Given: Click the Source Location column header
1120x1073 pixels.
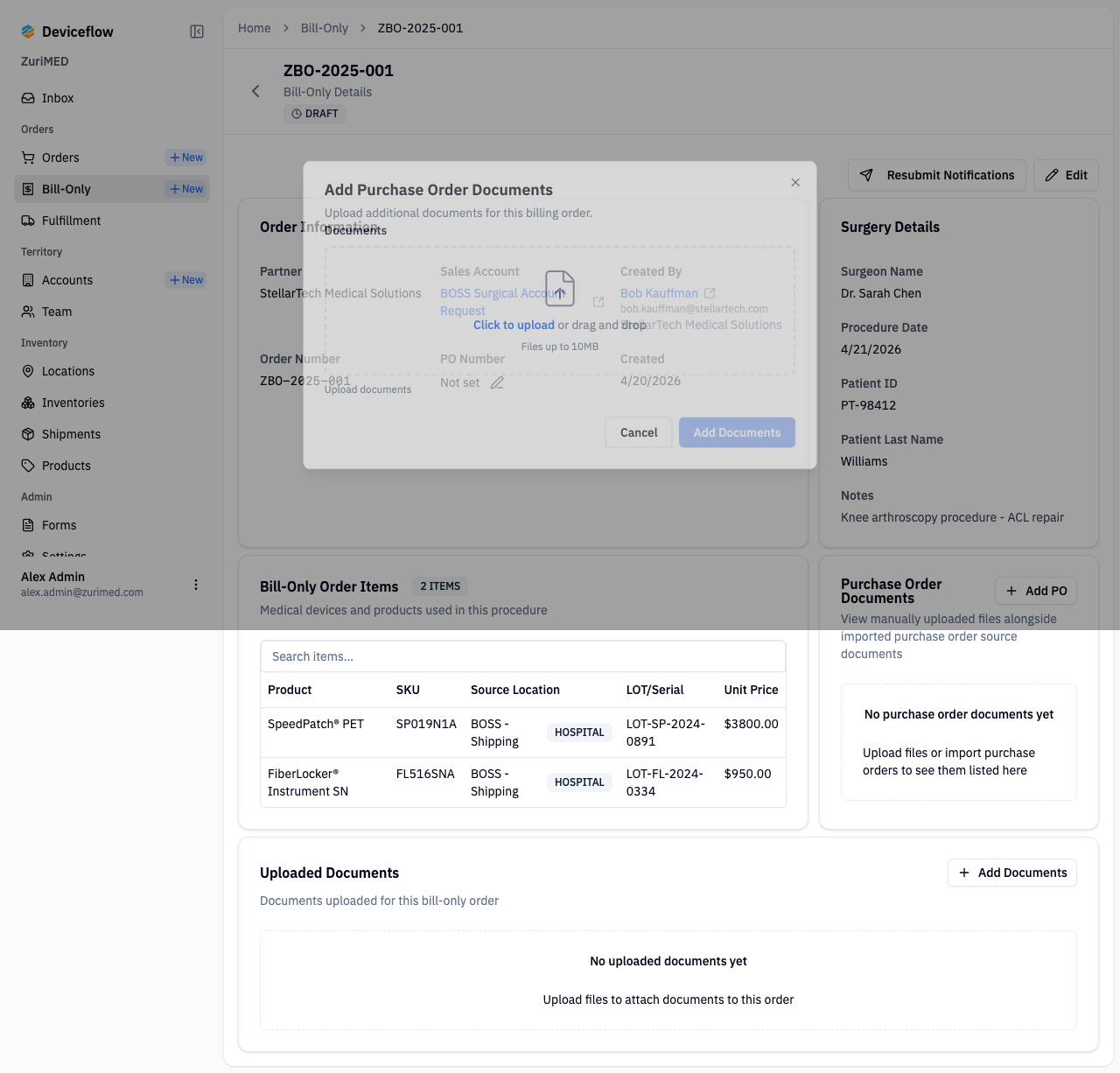Looking at the screenshot, I should click(515, 690).
